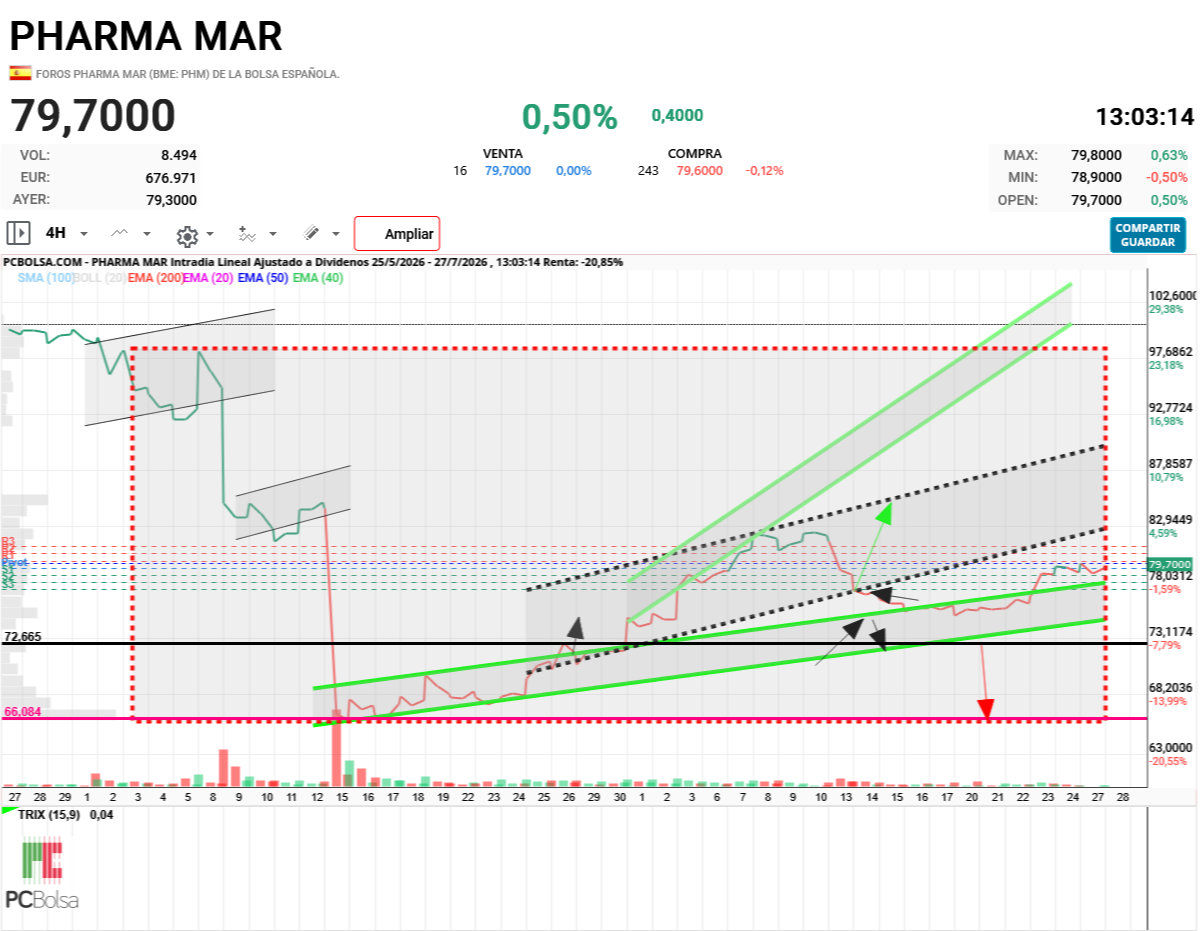
Task: Click the COMPRA price 79,6000
Action: (x=700, y=171)
